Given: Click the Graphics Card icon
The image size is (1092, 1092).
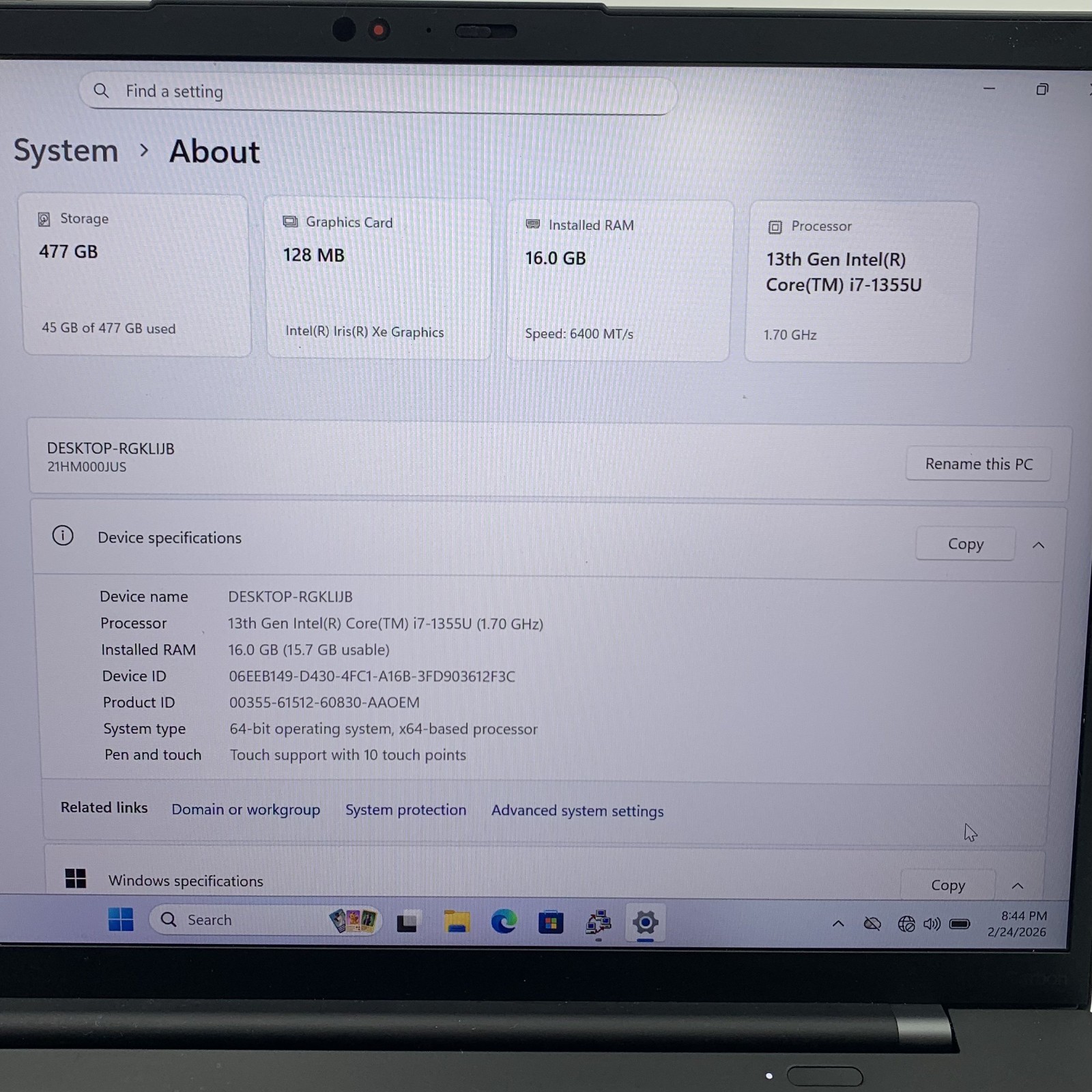Looking at the screenshot, I should point(290,222).
